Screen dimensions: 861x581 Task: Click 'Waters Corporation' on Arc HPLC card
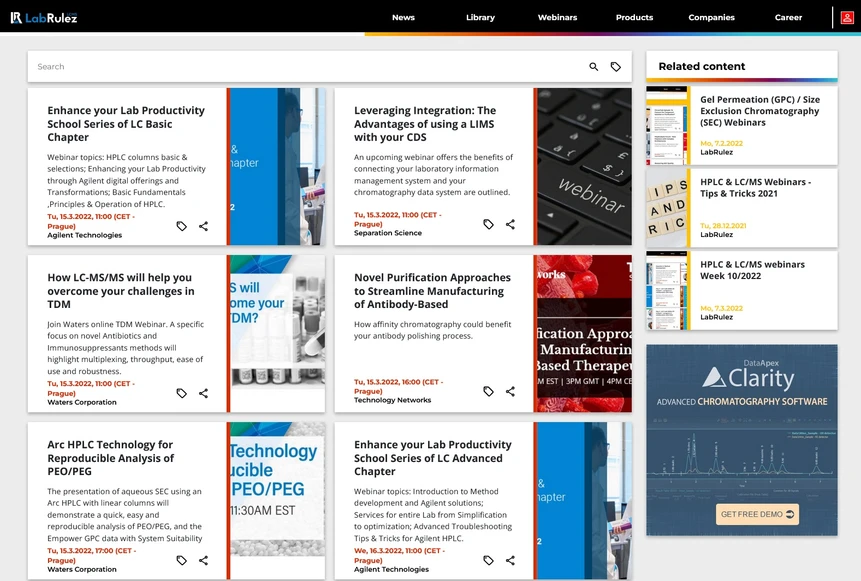coord(82,569)
